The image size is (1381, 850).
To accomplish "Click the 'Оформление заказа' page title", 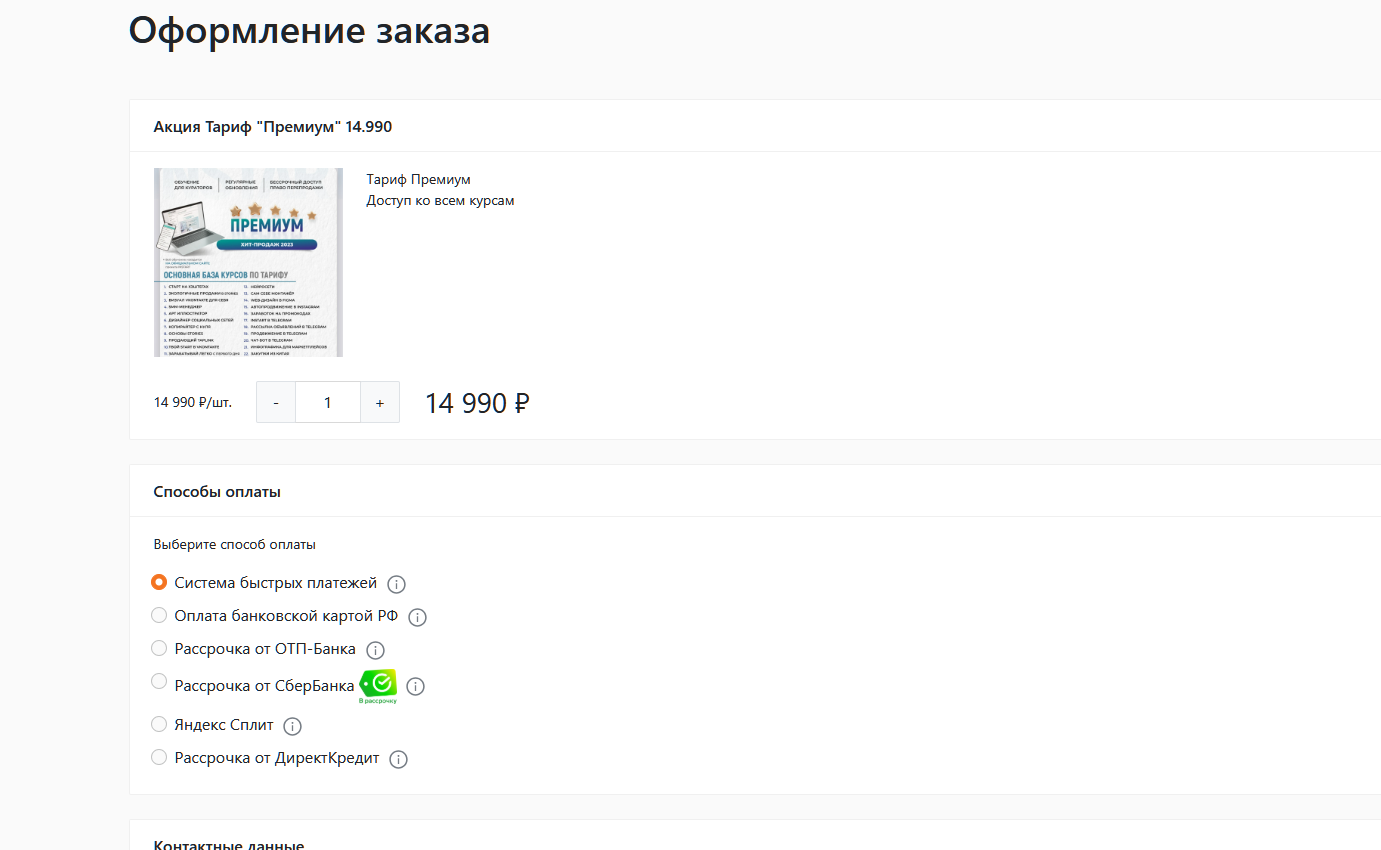I will [309, 30].
